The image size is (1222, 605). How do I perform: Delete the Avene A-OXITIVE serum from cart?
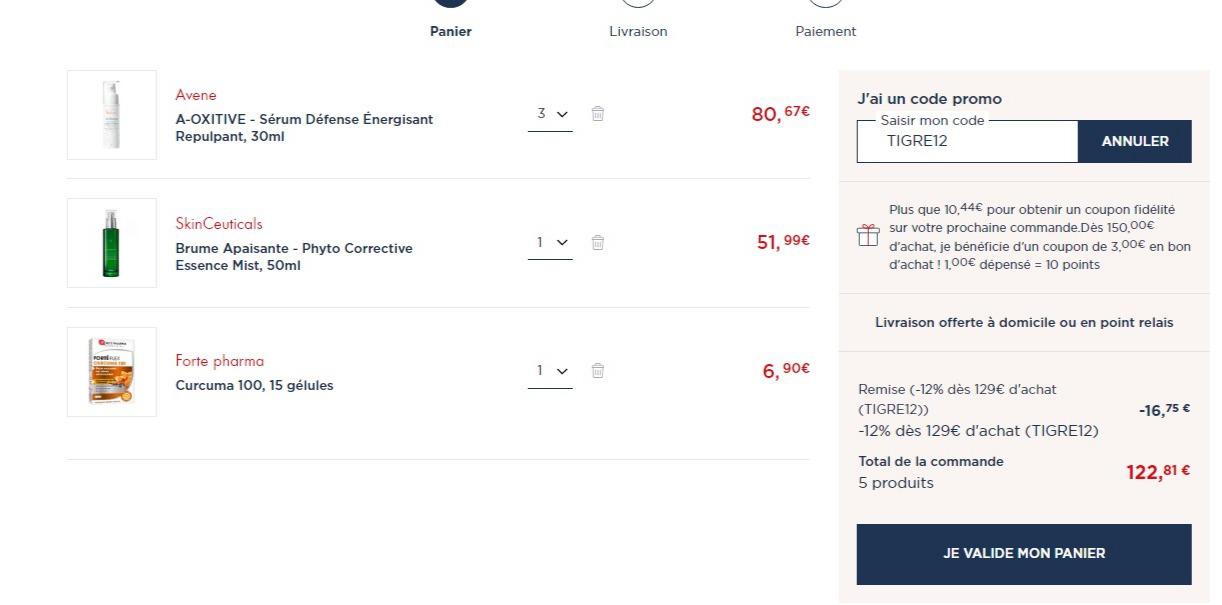click(x=598, y=114)
